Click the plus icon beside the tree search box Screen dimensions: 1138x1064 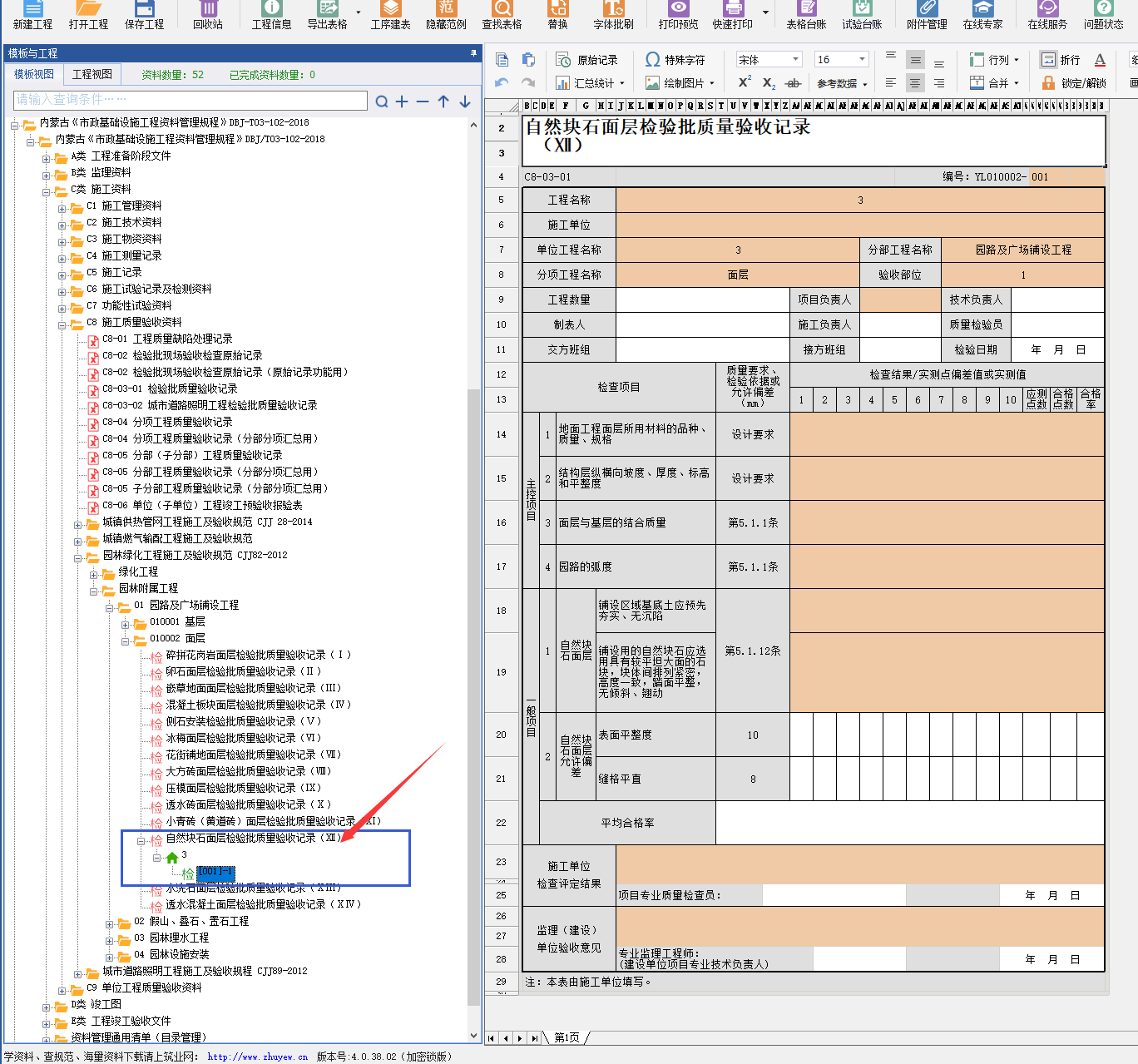pyautogui.click(x=402, y=101)
